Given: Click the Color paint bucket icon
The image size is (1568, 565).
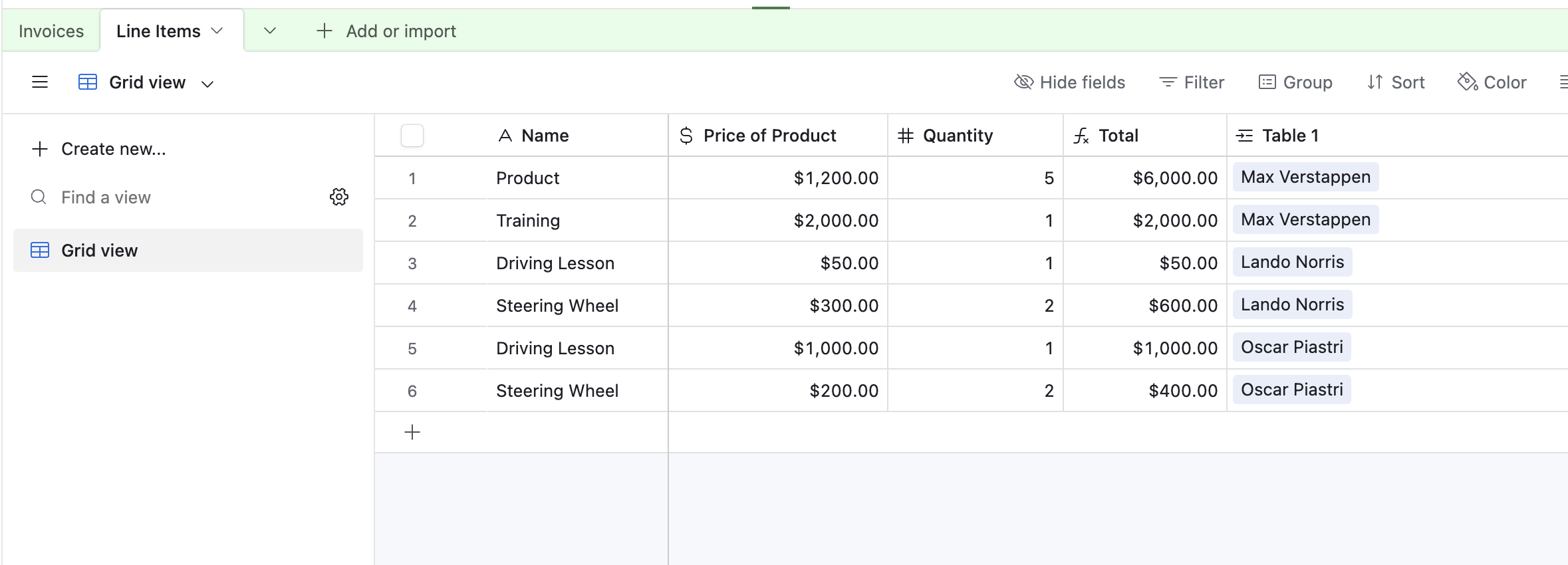Looking at the screenshot, I should coord(1467,82).
